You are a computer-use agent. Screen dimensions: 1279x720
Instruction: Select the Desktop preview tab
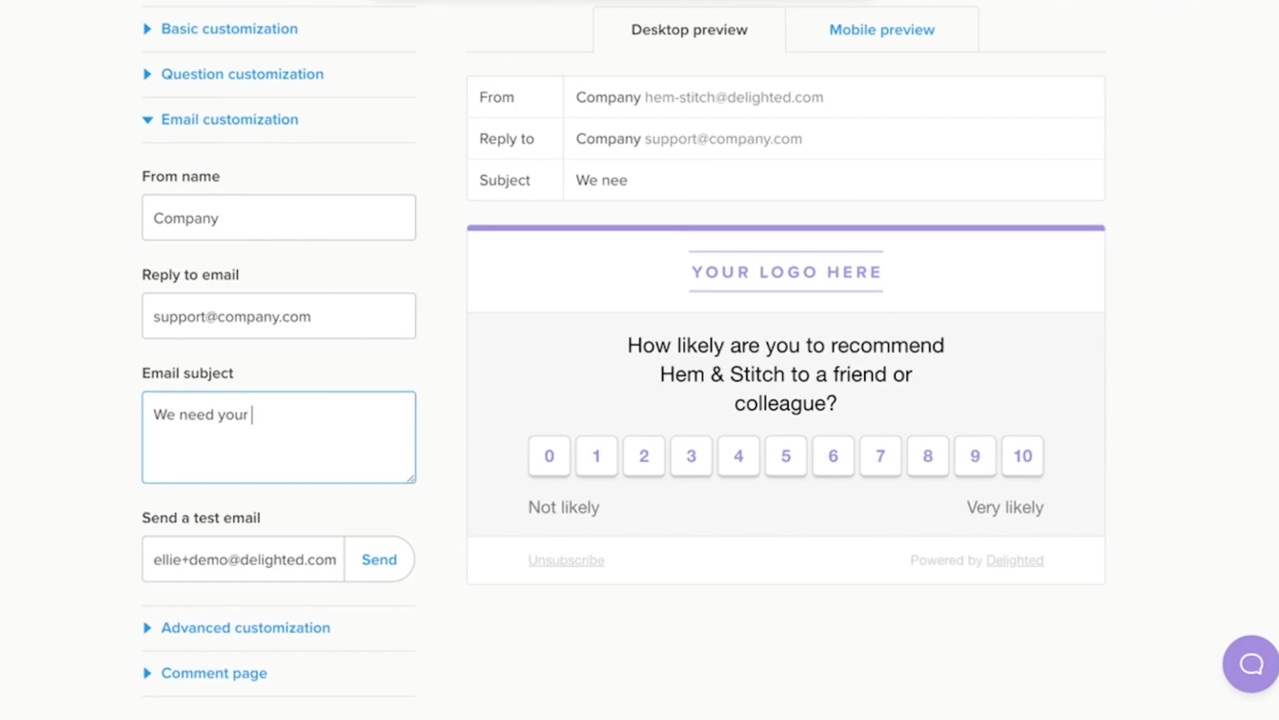coord(688,29)
